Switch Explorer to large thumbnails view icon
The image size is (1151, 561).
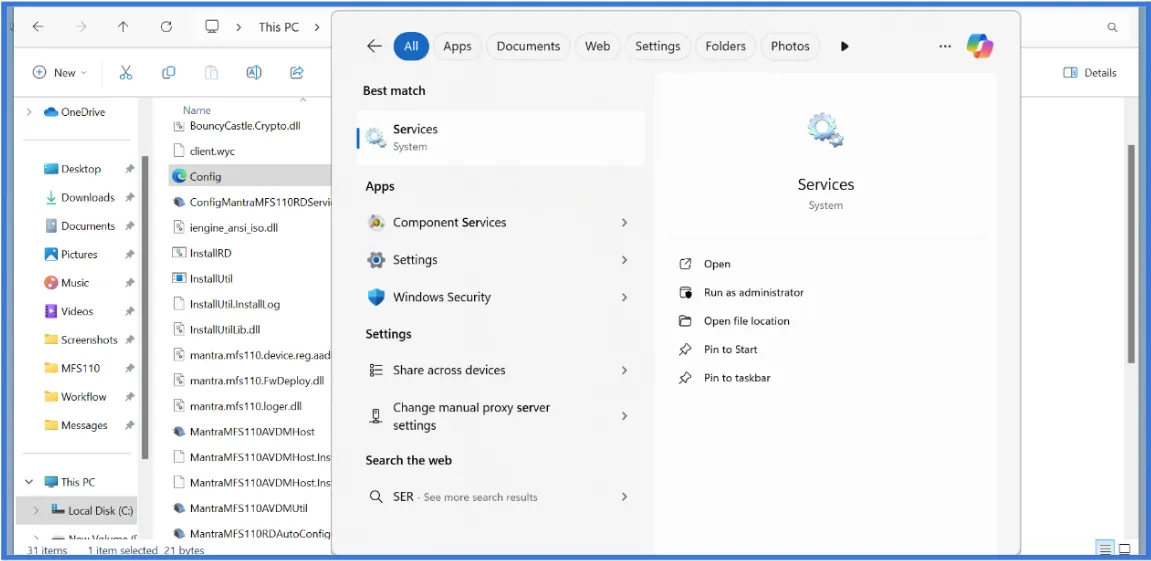click(1125, 549)
